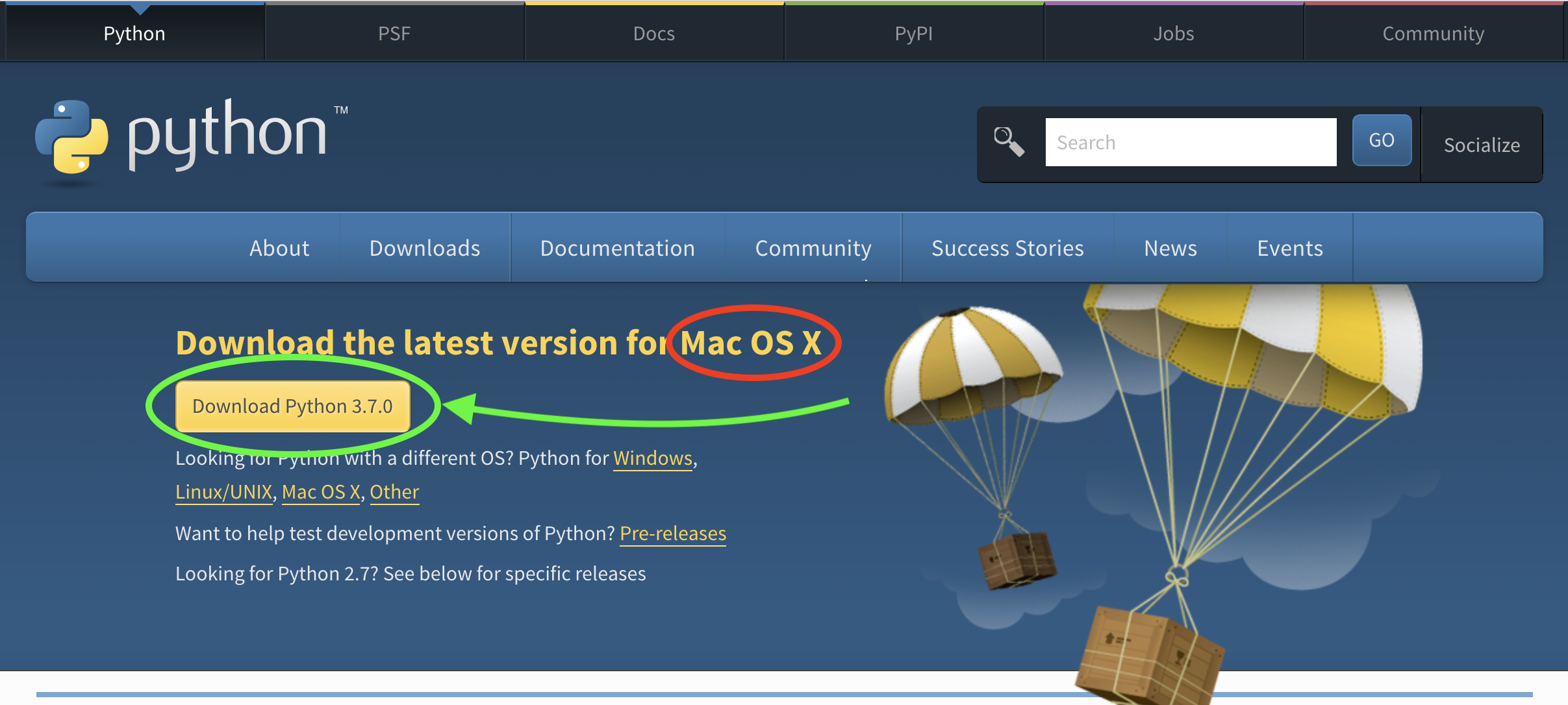Click the Python logo icon
The width and height of the screenshot is (1568, 705).
[x=71, y=137]
